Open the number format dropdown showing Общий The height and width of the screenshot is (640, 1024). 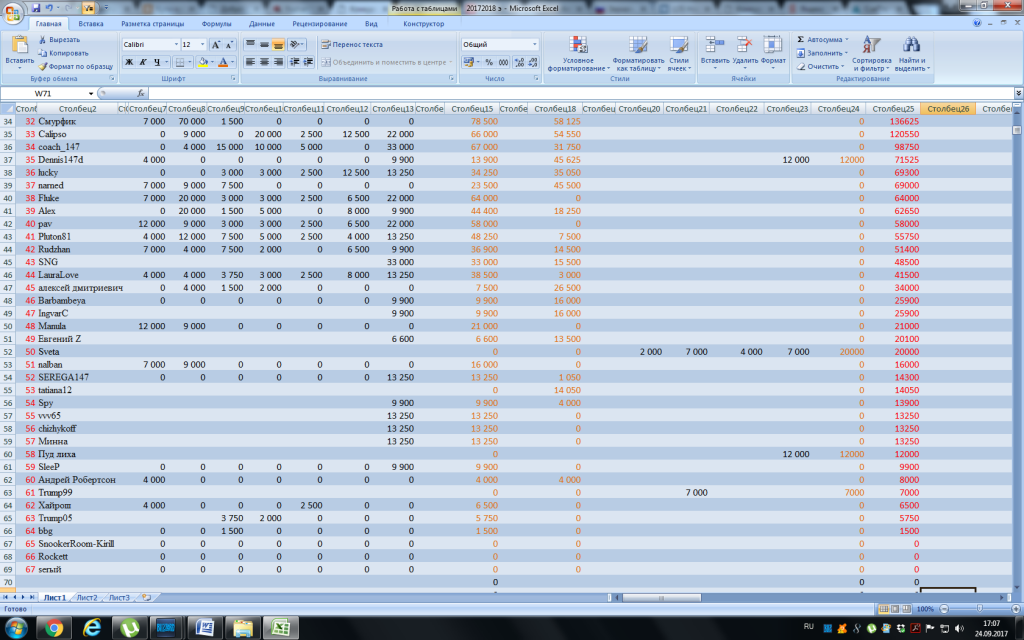click(534, 45)
